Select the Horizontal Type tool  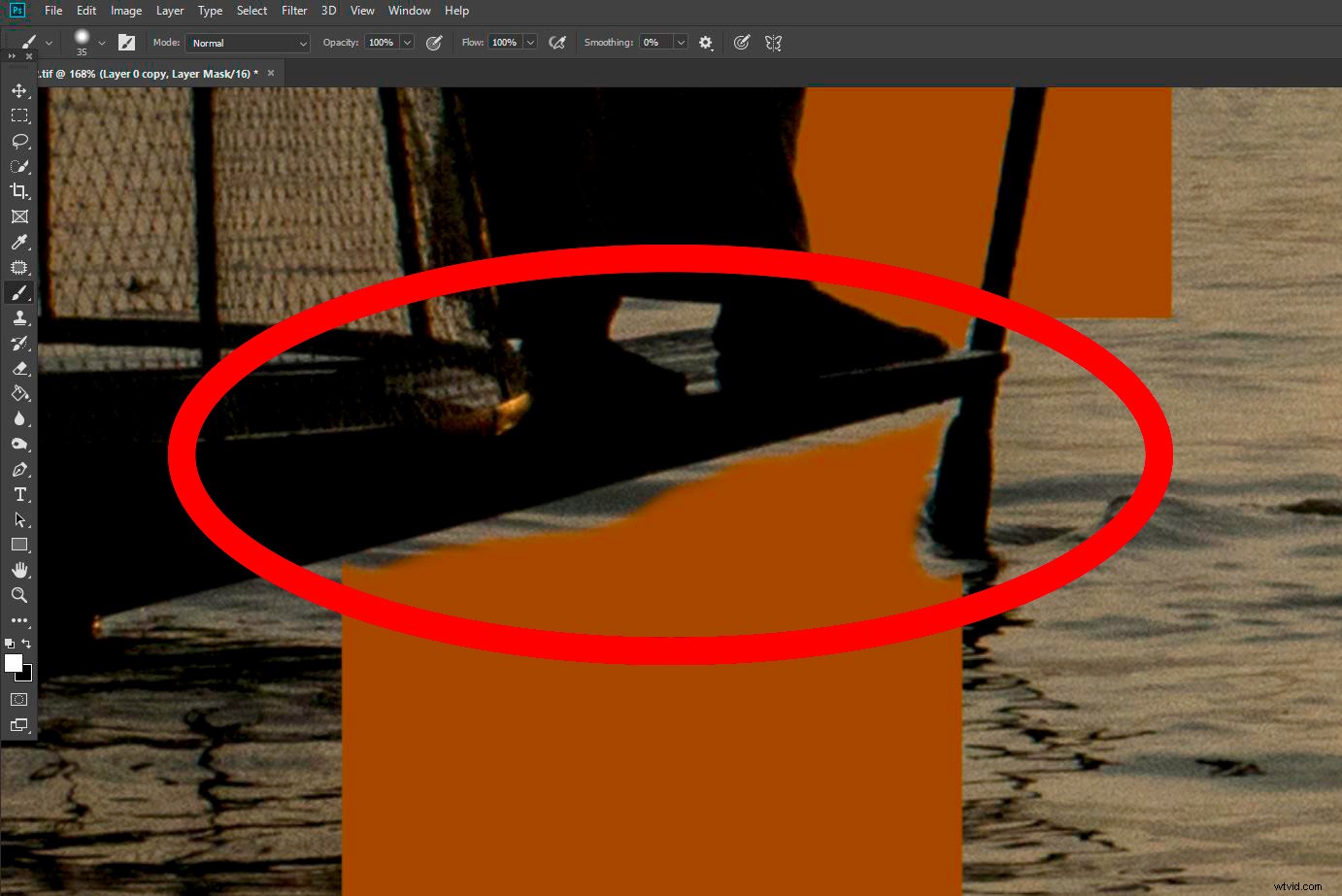19,494
